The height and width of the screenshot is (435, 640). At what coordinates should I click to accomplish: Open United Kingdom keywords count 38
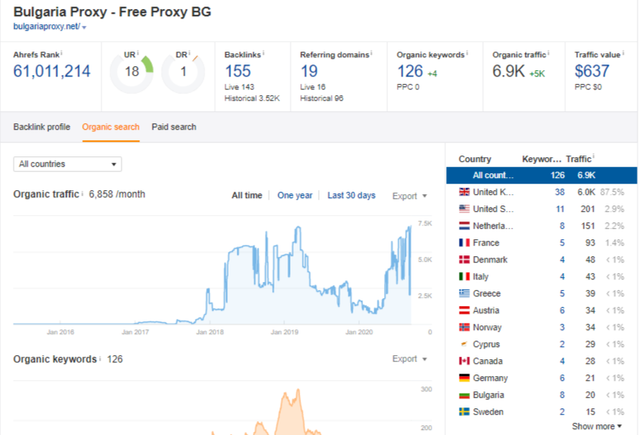click(x=560, y=192)
